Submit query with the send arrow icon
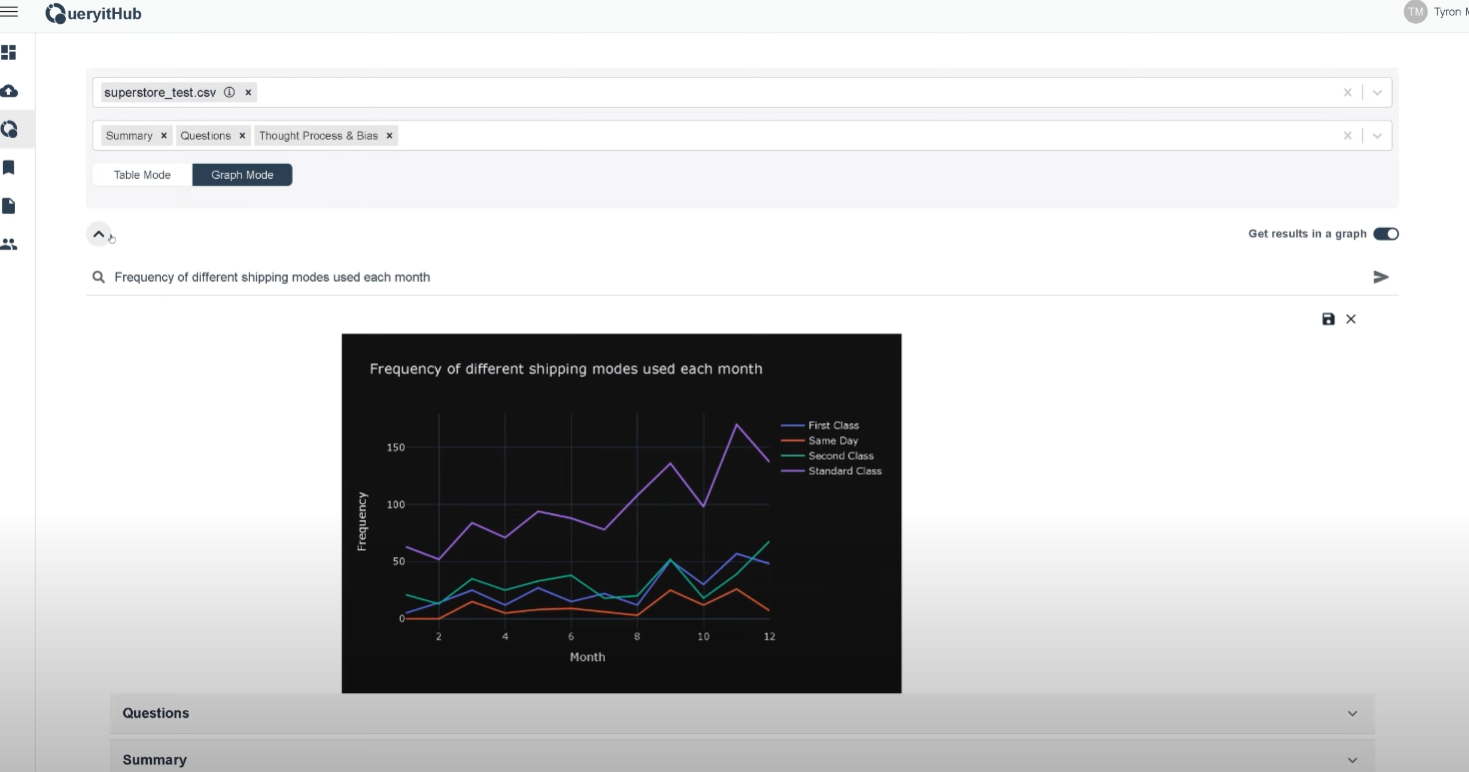 1381,277
